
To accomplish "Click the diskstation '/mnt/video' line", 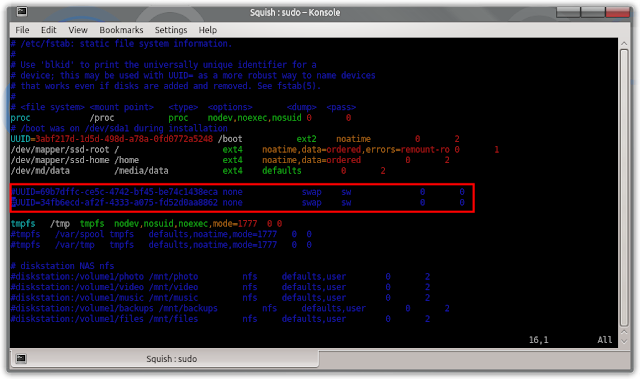I will click(220, 287).
